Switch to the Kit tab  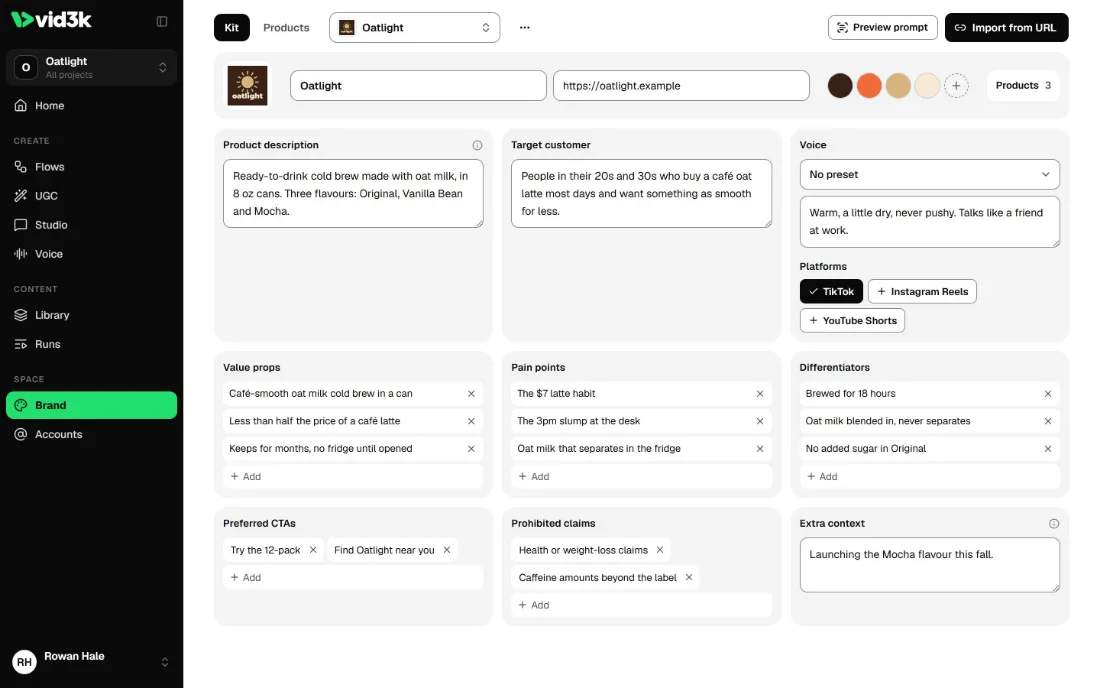pos(232,27)
